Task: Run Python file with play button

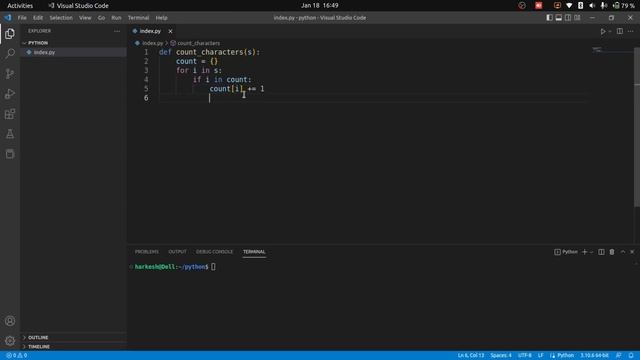Action: (x=602, y=31)
